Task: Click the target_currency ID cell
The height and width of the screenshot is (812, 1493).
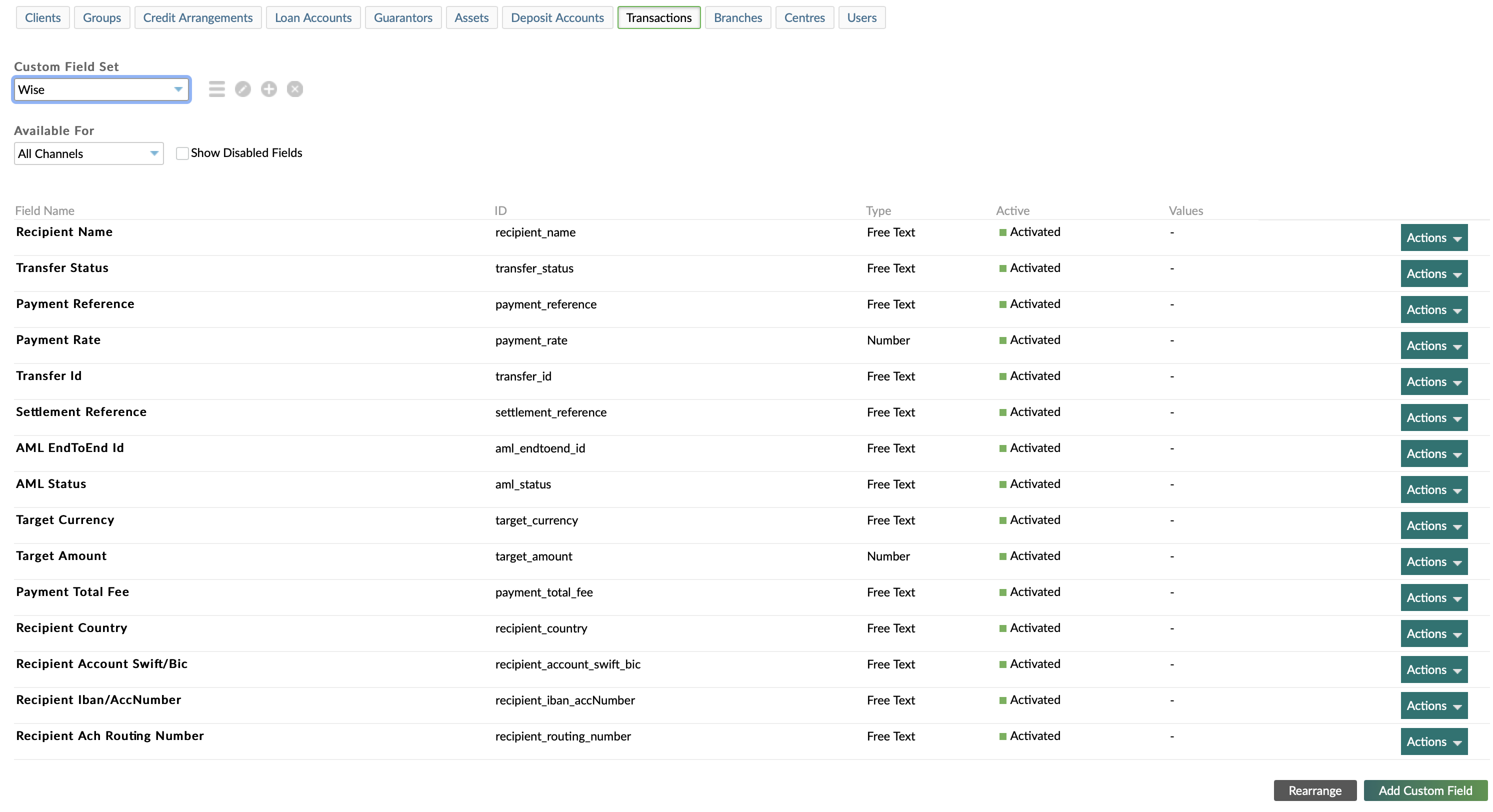Action: 536,520
